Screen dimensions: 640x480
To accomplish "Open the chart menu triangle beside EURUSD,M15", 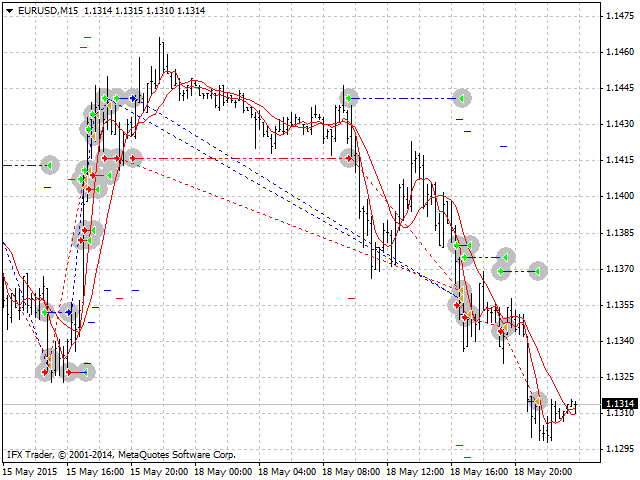I will tap(9, 11).
